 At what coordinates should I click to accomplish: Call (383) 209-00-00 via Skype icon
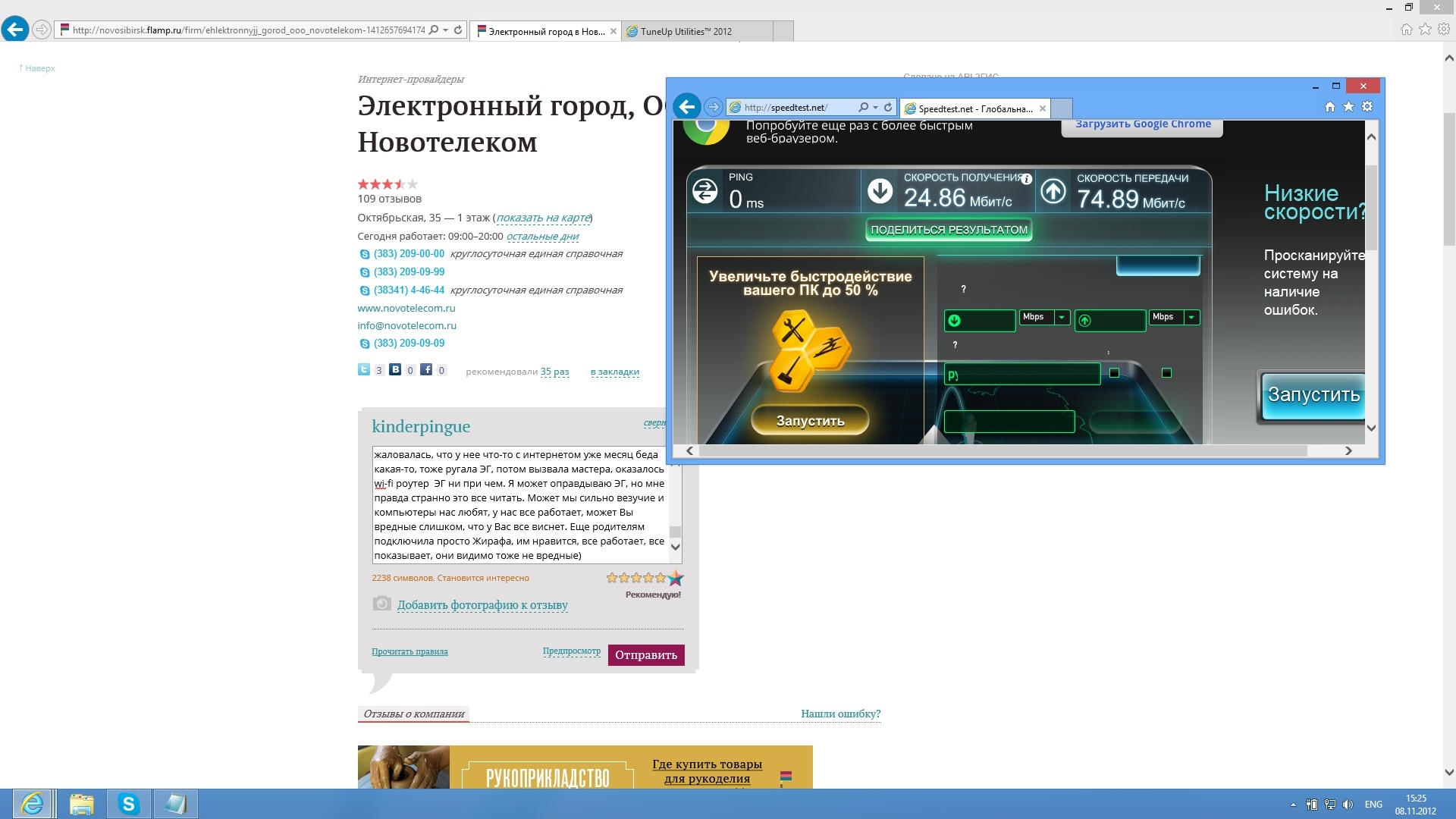point(364,255)
